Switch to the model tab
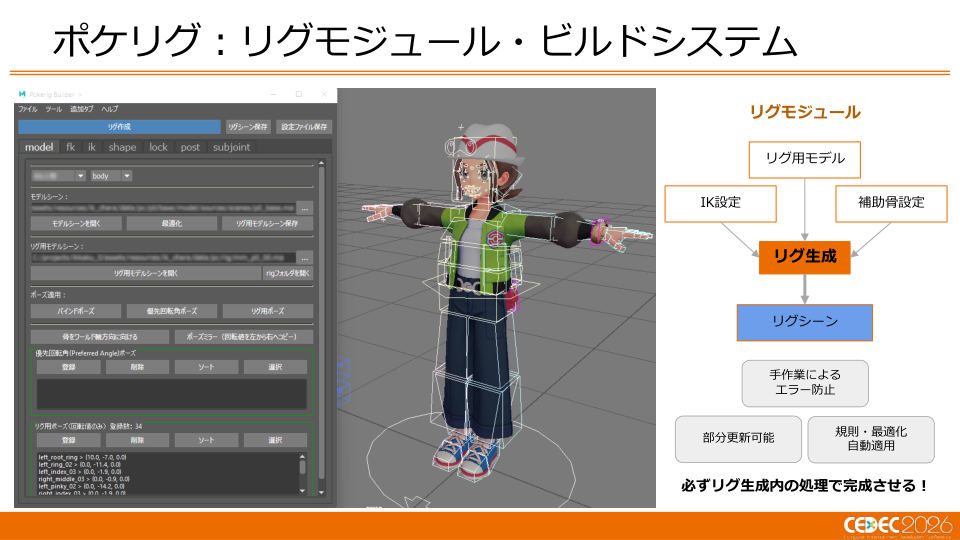Image resolution: width=960 pixels, height=540 pixels. pyautogui.click(x=39, y=147)
